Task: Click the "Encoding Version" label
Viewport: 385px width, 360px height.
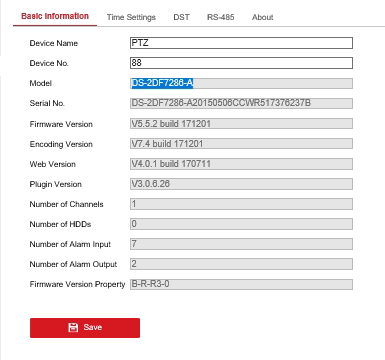Action: (x=61, y=144)
